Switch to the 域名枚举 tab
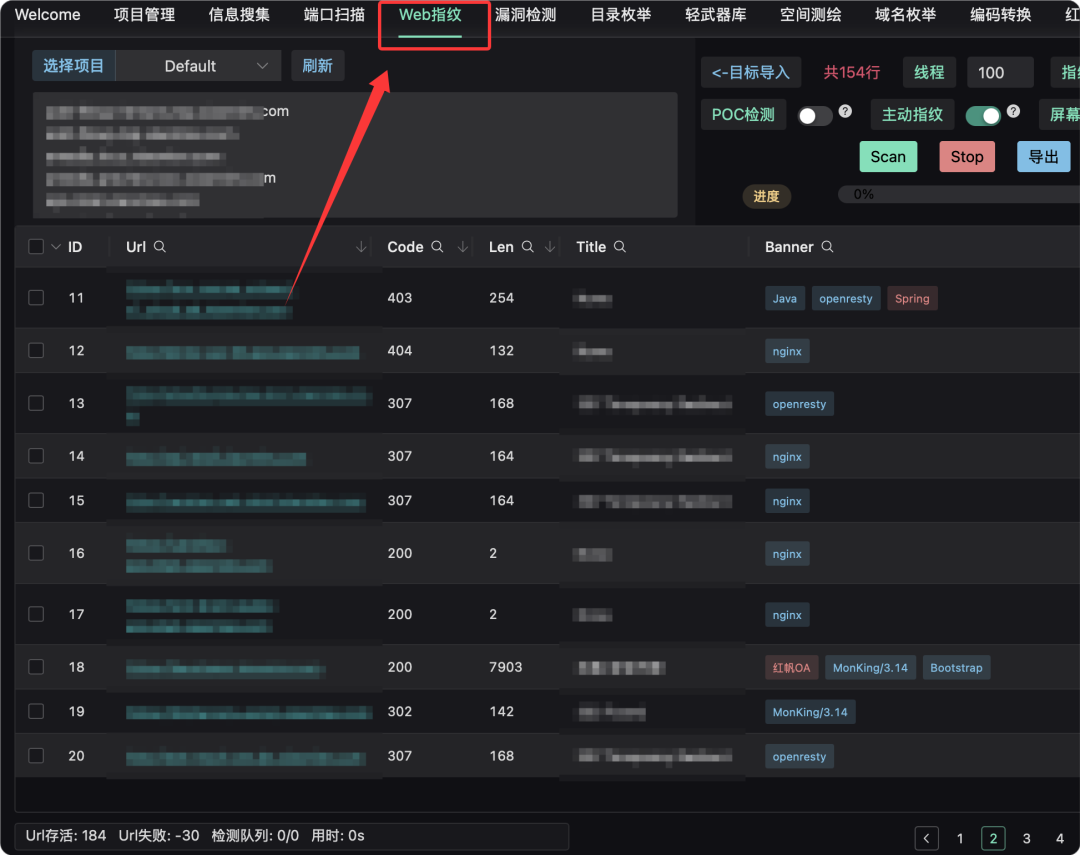1080x855 pixels. pos(906,14)
